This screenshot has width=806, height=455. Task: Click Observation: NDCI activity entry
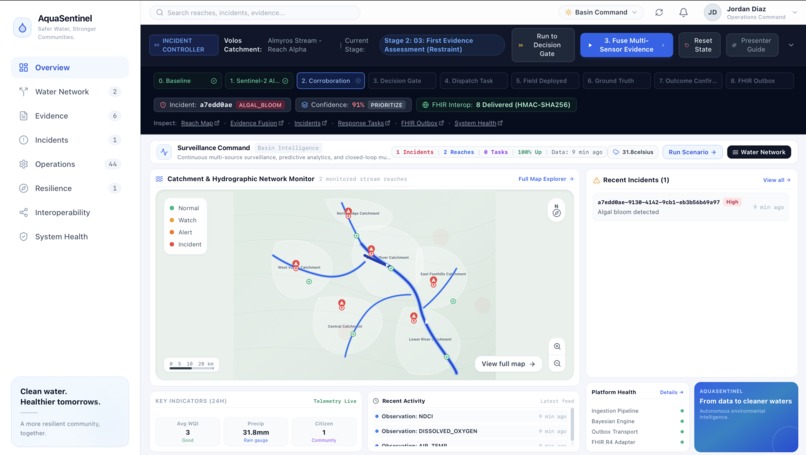(471, 416)
